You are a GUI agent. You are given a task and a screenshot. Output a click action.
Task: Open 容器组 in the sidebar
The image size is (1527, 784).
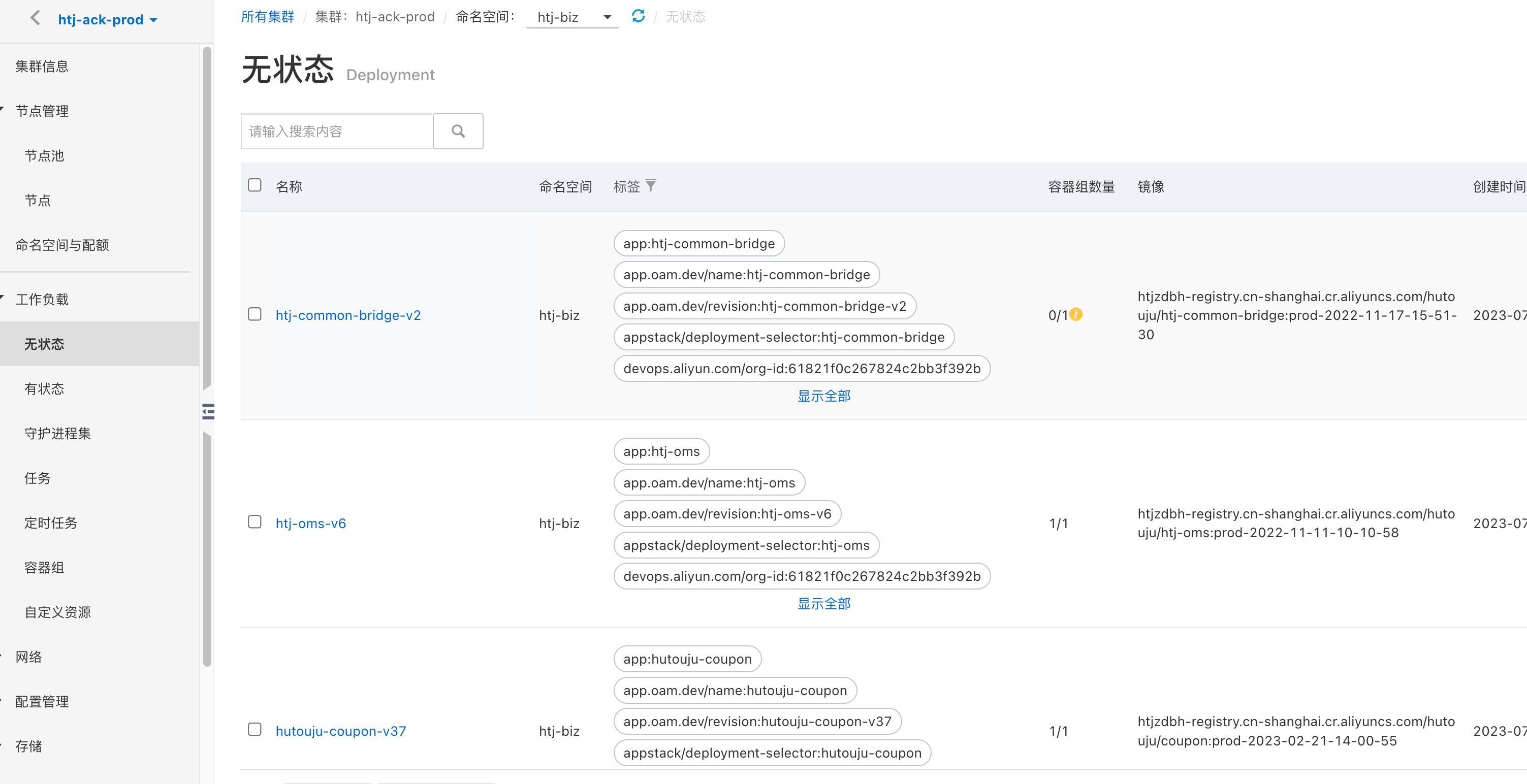pyautogui.click(x=45, y=568)
